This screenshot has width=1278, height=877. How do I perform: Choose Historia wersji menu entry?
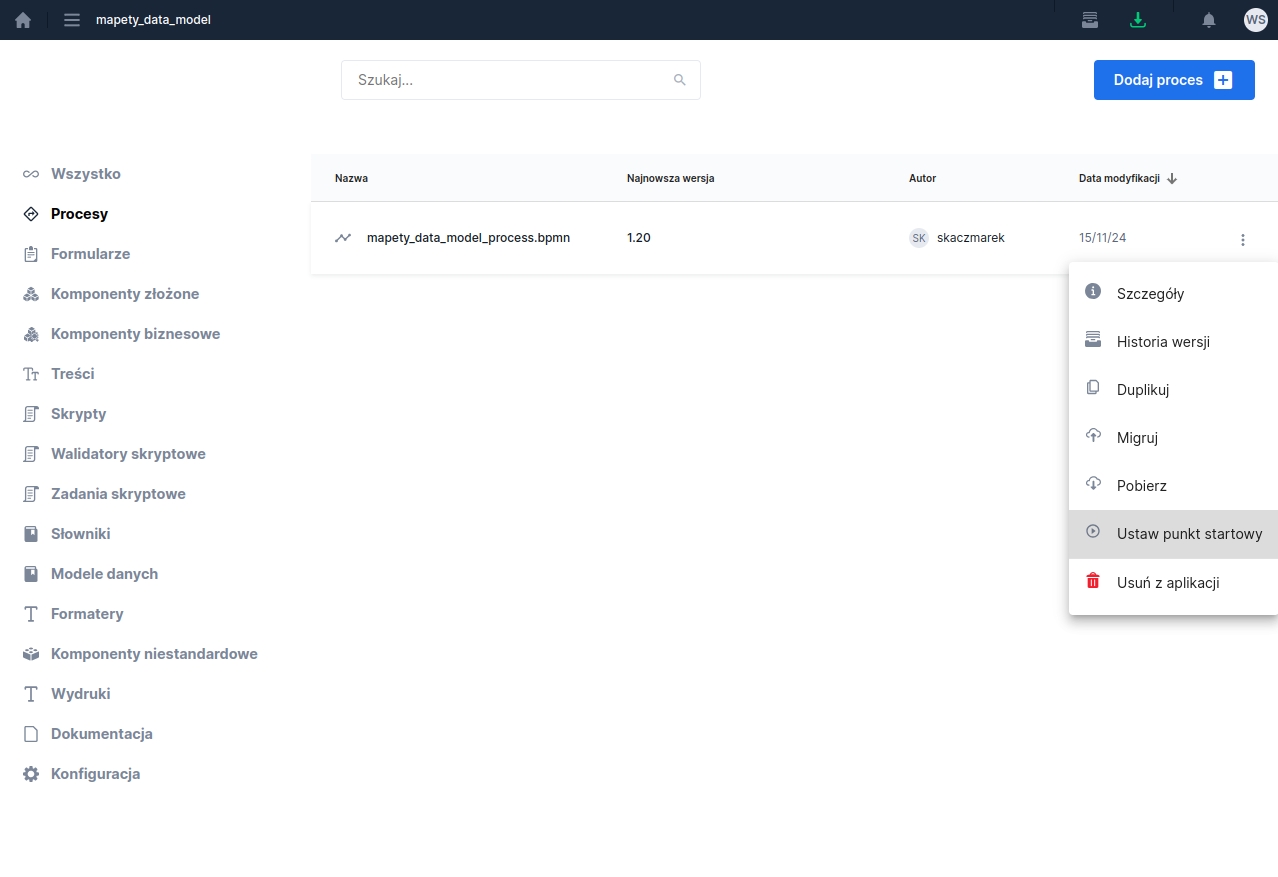[x=1162, y=342]
